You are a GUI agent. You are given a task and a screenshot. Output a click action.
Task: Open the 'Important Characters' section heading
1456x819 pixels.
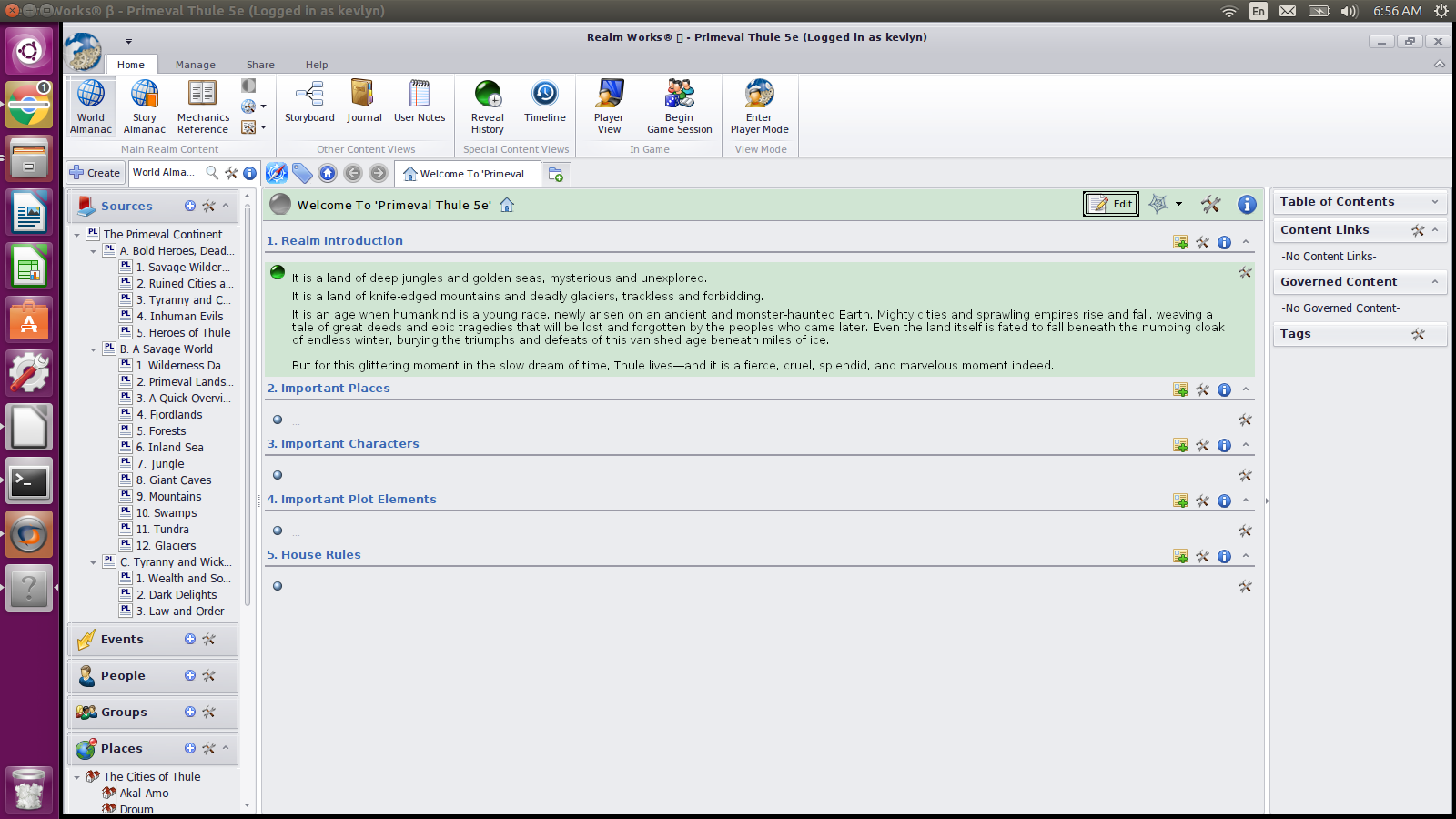[x=343, y=444]
